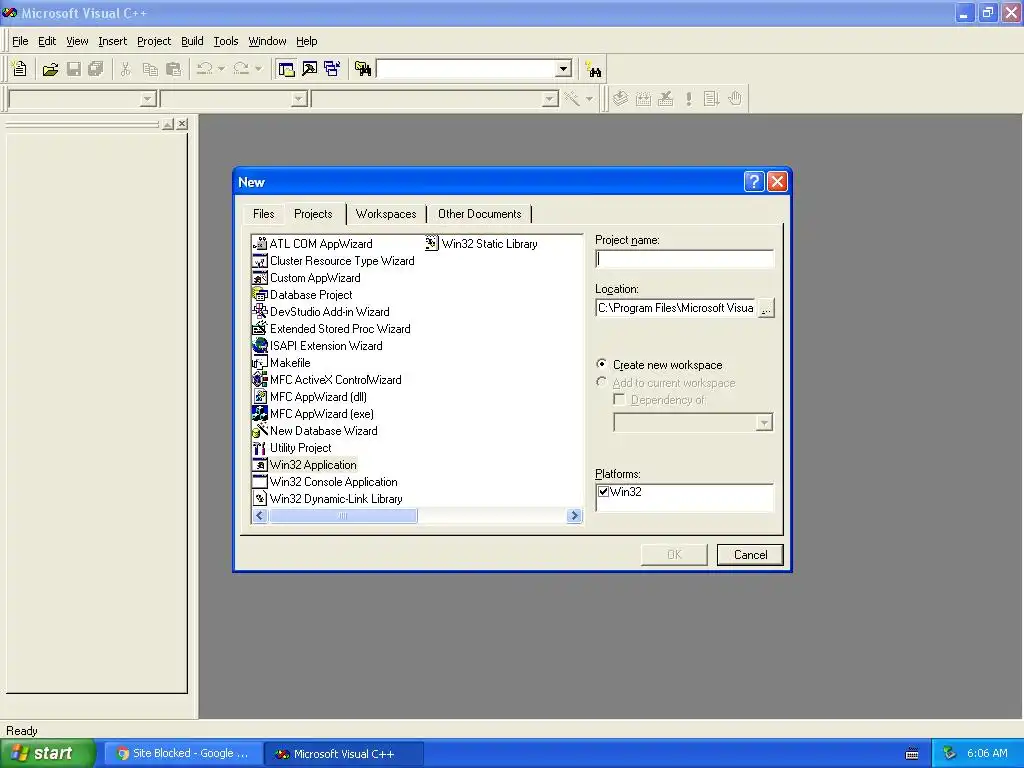
Task: Open the Find combo box dropdown
Action: [563, 69]
